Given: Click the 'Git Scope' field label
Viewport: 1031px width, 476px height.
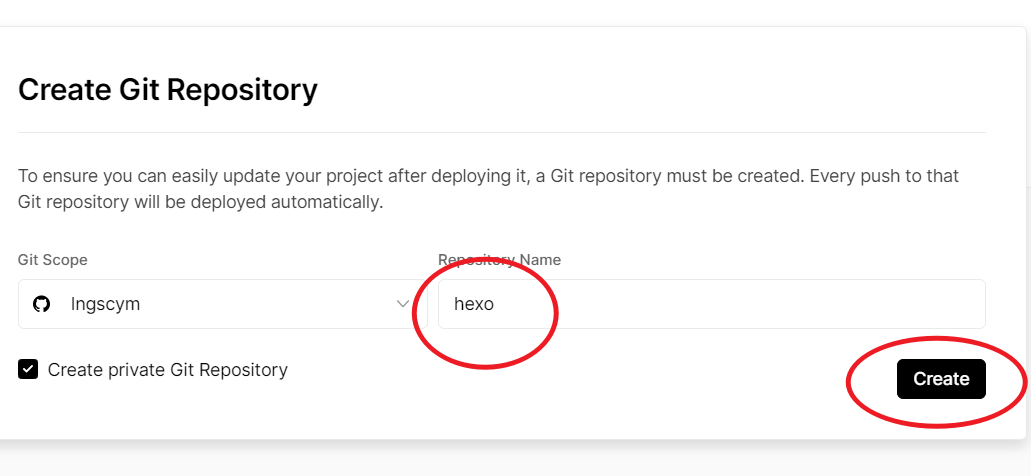Looking at the screenshot, I should tap(53, 260).
